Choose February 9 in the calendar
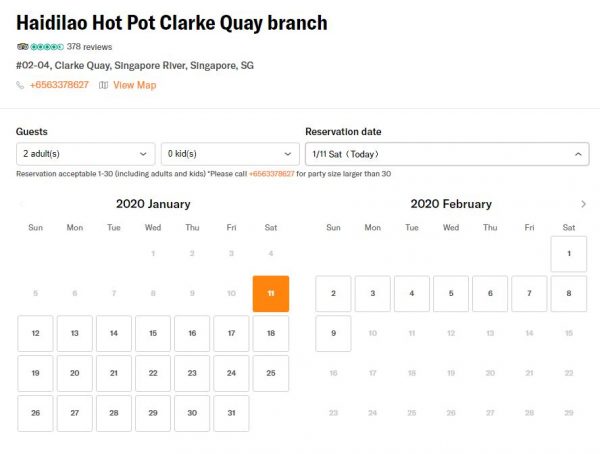600x454 pixels. click(333, 333)
